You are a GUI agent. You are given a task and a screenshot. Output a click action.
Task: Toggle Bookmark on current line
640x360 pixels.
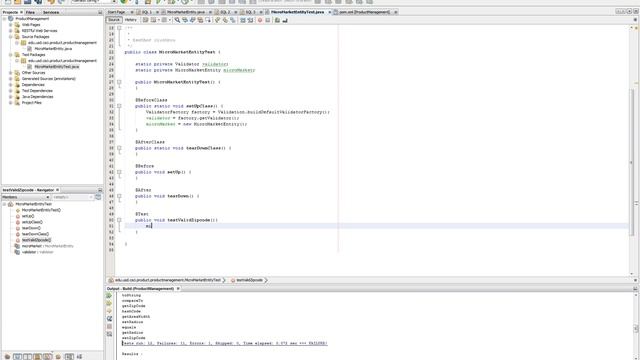233,20
